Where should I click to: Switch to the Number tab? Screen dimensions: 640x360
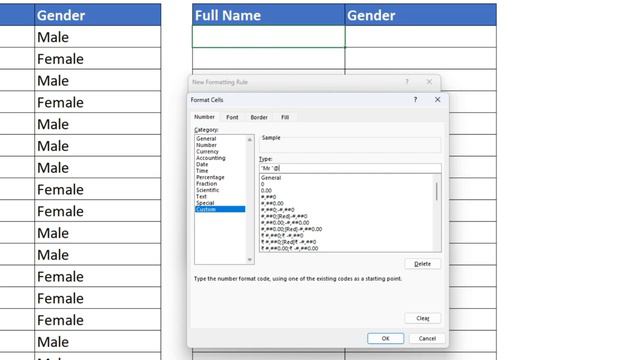204,117
